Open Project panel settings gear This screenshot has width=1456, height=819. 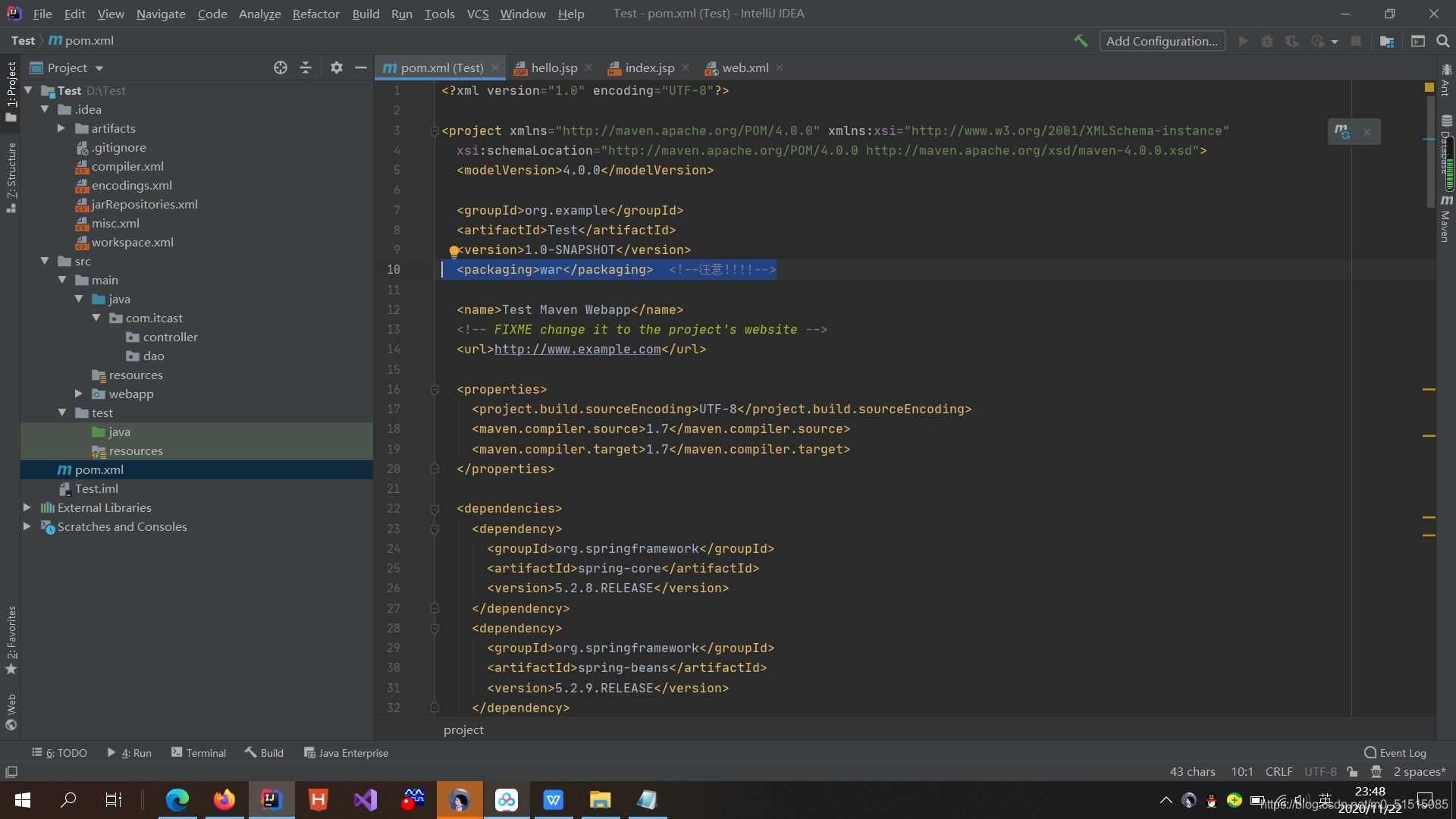[336, 67]
